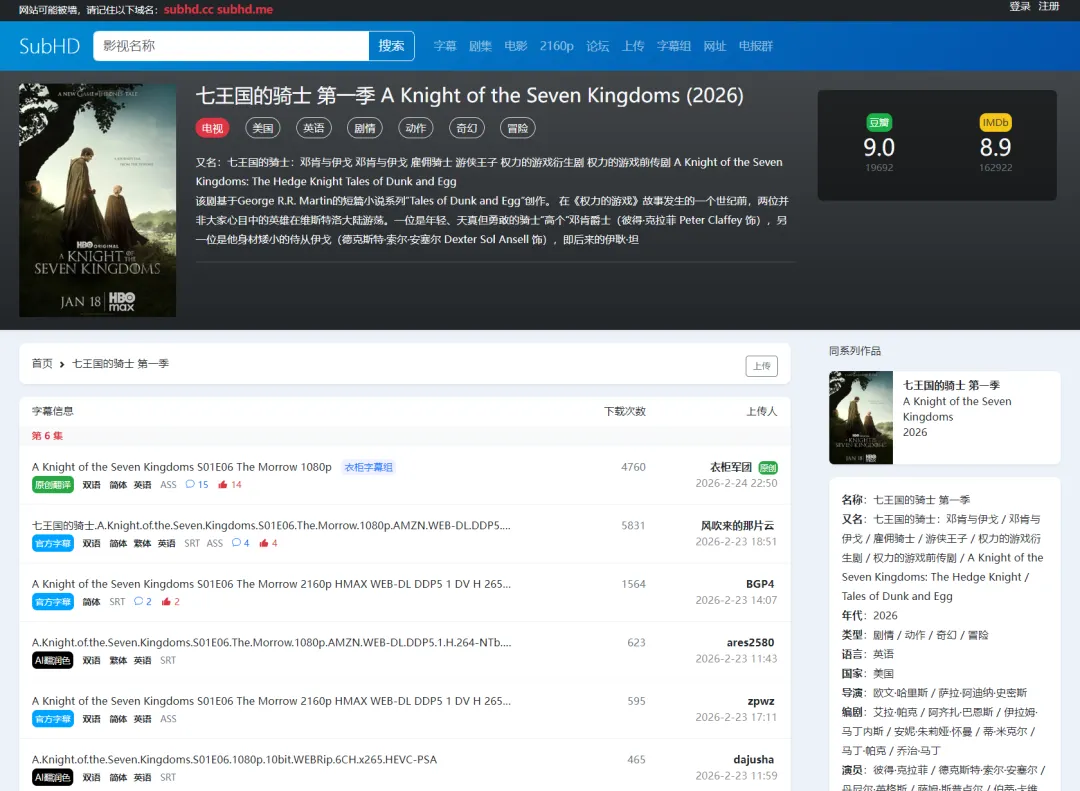This screenshot has width=1080, height=791.
Task: Open the x265.HEVC-PSA subtitle entry
Action: (x=234, y=760)
